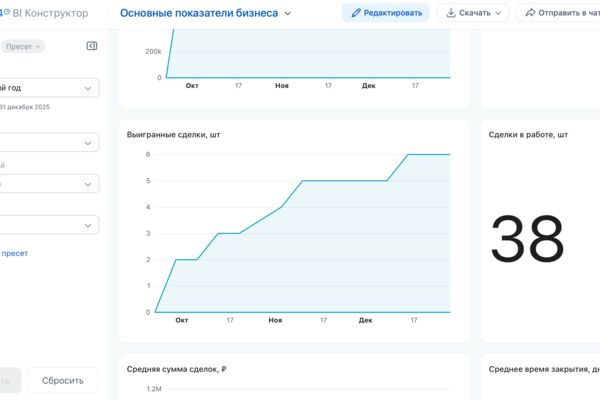The image size is (600, 400).
Task: Collapse the sidebar with the panel icon
Action: click(92, 46)
